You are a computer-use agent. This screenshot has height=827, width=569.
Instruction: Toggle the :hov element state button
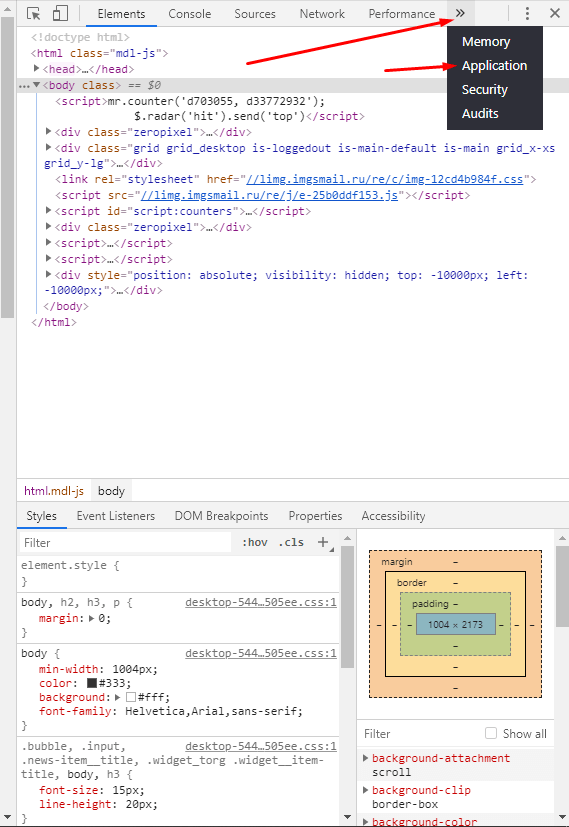[255, 543]
